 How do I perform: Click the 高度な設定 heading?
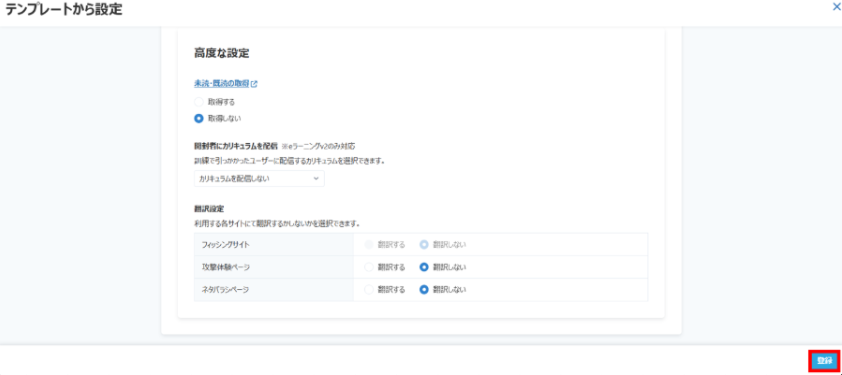pyautogui.click(x=221, y=53)
